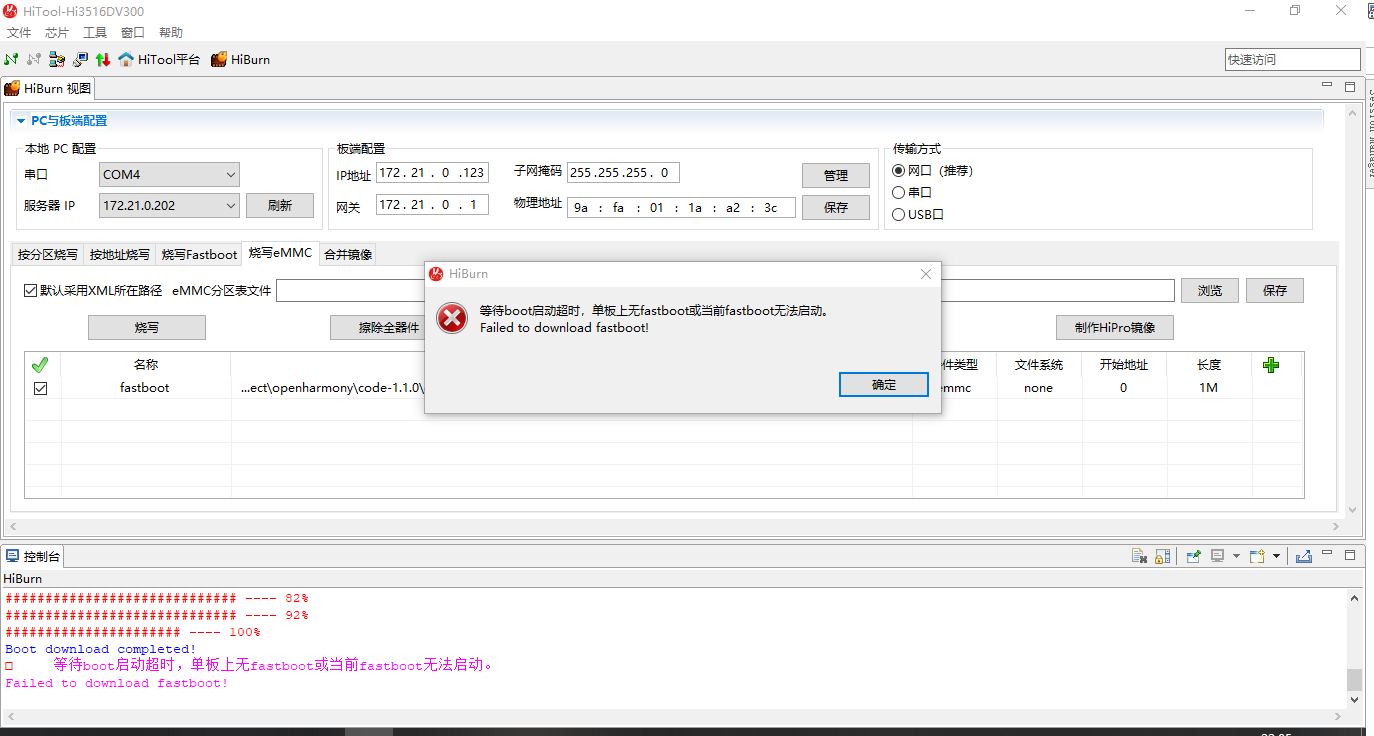Click Display Selected Console monitor icon
The height and width of the screenshot is (736, 1374).
[x=1217, y=556]
